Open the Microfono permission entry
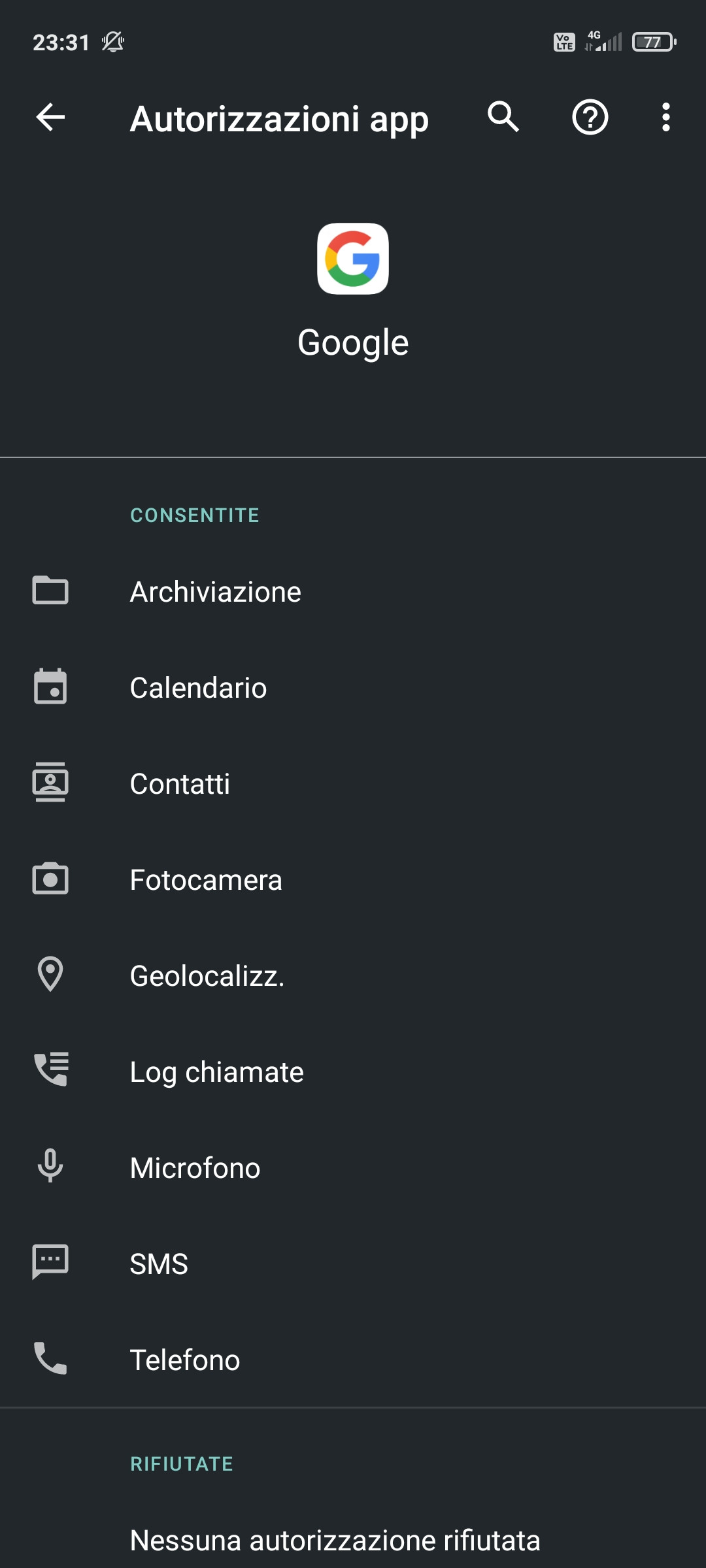706x1568 pixels. [195, 1168]
